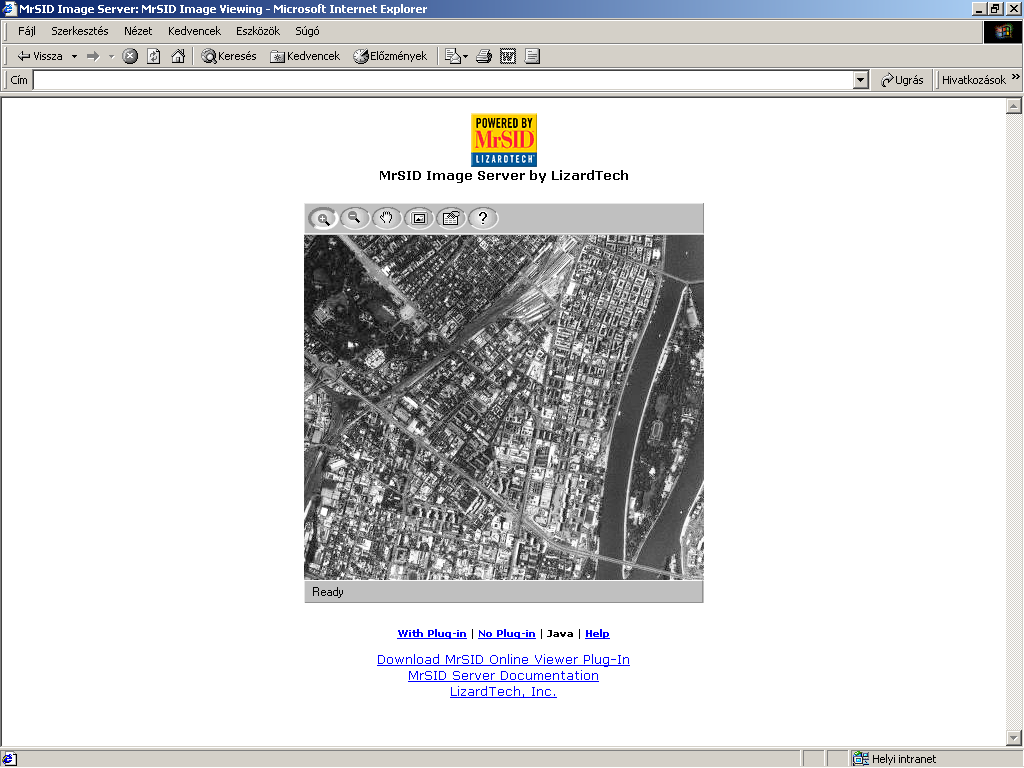This screenshot has width=1024, height=768.
Task: Click the vertical scrollbar down arrow
Action: tap(1013, 738)
